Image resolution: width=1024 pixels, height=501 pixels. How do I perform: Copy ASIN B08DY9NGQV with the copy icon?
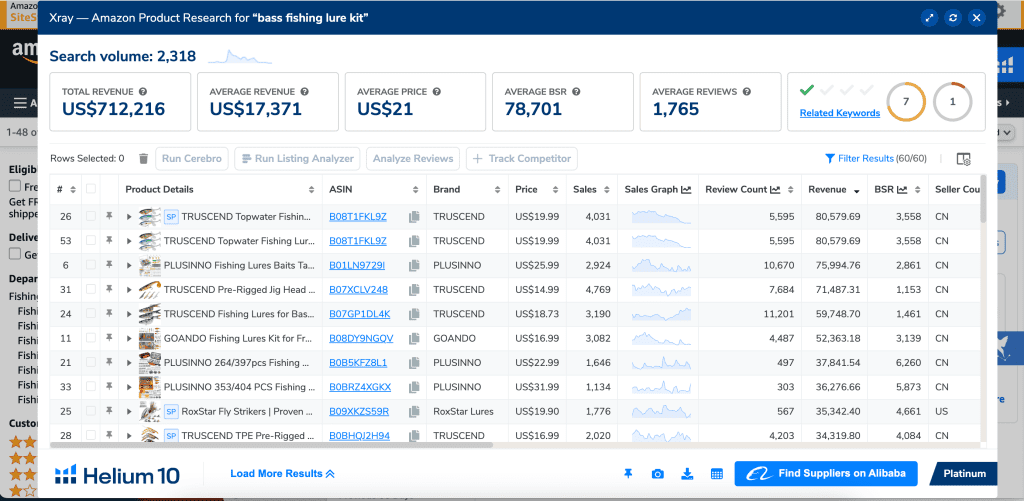(x=413, y=338)
